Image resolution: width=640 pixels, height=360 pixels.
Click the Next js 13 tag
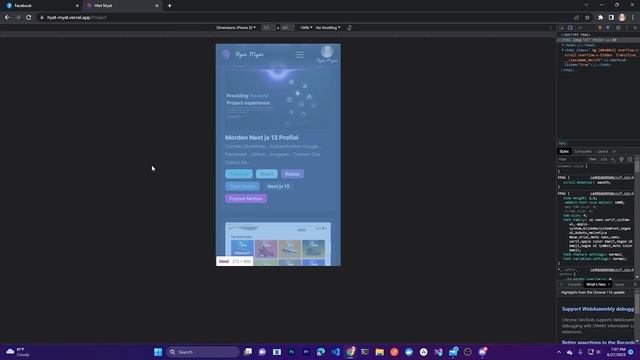278,186
